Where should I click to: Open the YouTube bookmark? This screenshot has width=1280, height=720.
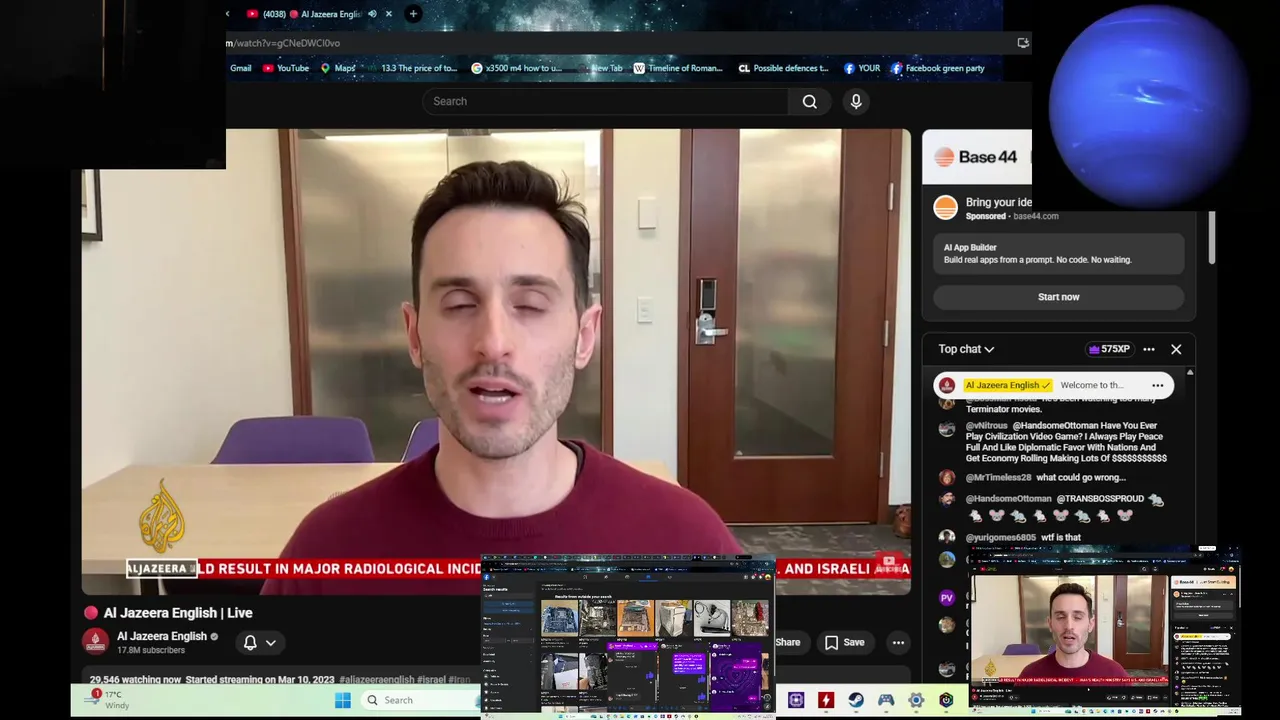click(x=286, y=68)
